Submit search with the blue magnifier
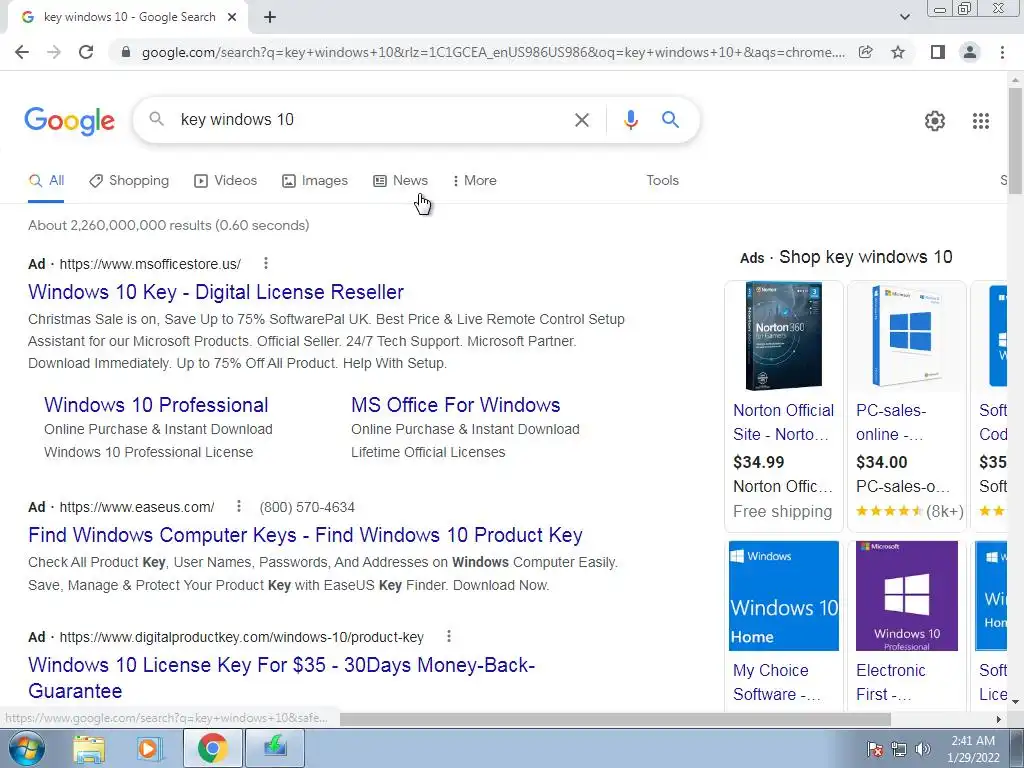This screenshot has height=768, width=1024. tap(670, 120)
